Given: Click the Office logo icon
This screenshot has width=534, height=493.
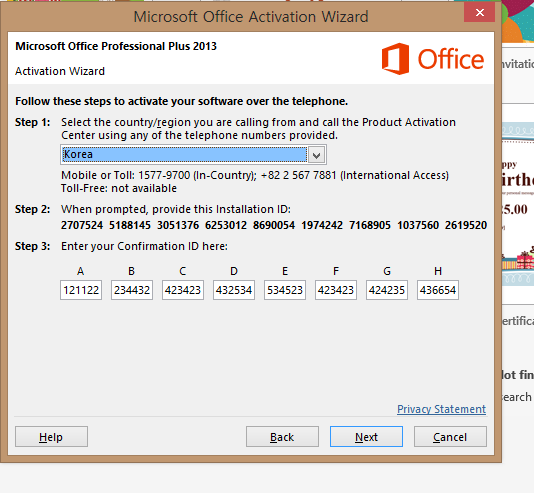Looking at the screenshot, I should coord(395,59).
